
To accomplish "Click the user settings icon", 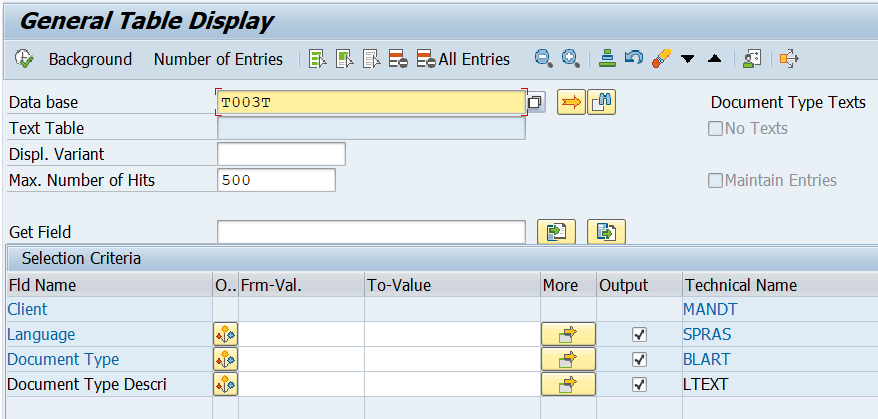I will pyautogui.click(x=751, y=58).
